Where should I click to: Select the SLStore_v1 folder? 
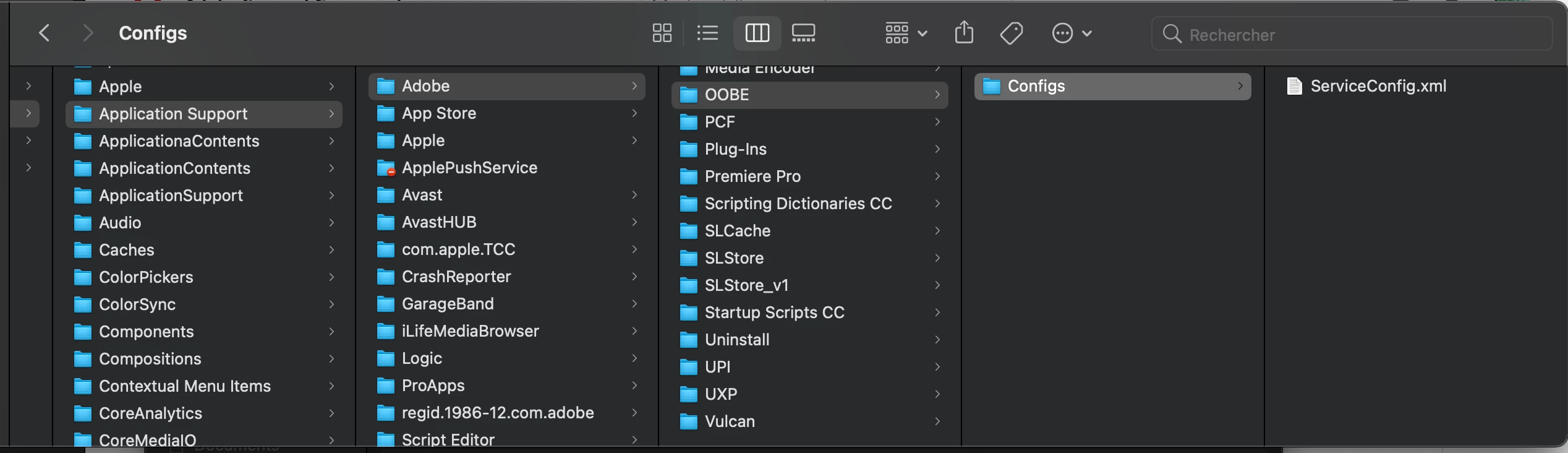pos(809,285)
